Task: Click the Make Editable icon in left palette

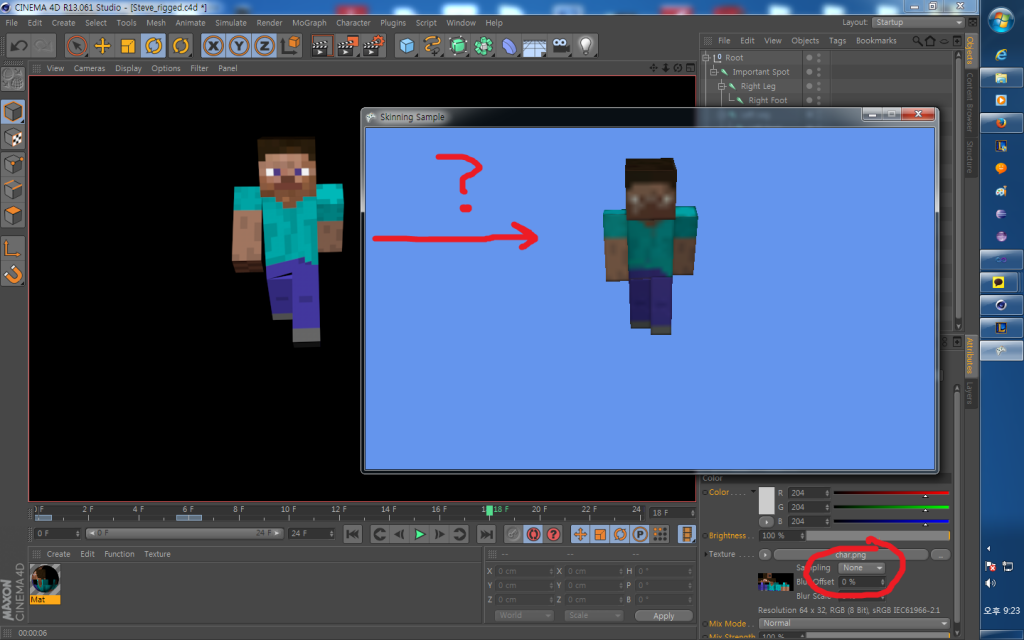Action: point(13,80)
